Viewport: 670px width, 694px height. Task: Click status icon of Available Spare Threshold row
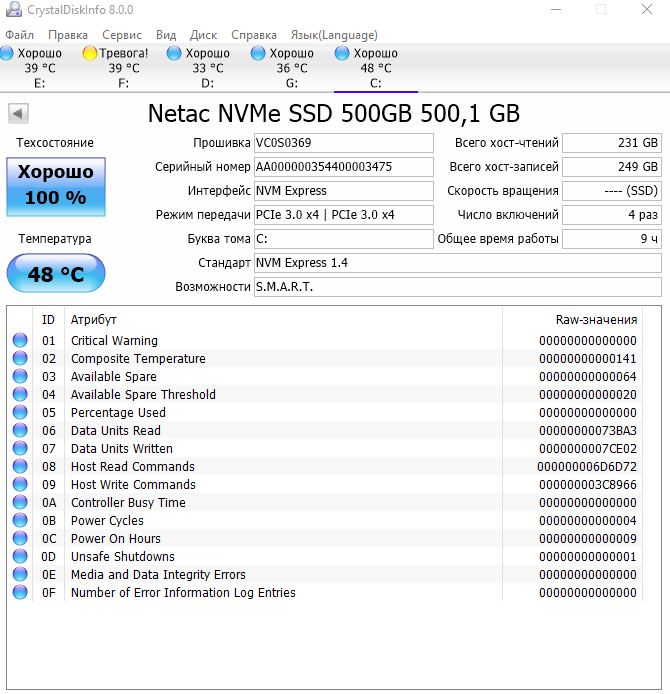20,394
